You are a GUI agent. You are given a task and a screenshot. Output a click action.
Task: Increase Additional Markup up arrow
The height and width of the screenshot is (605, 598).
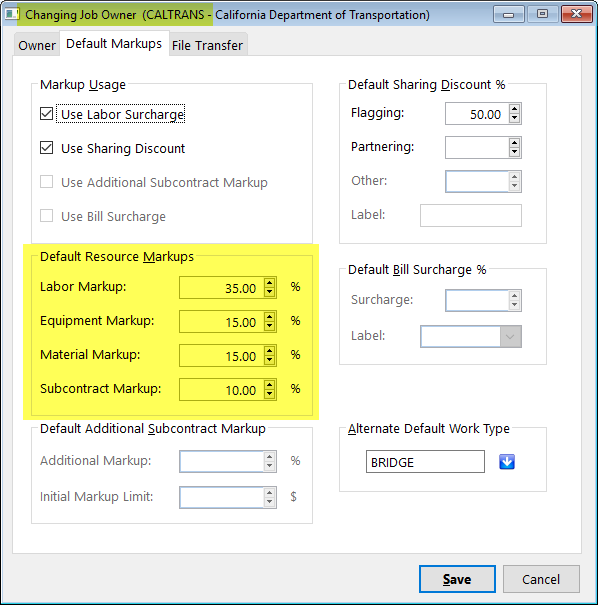[x=270, y=457]
